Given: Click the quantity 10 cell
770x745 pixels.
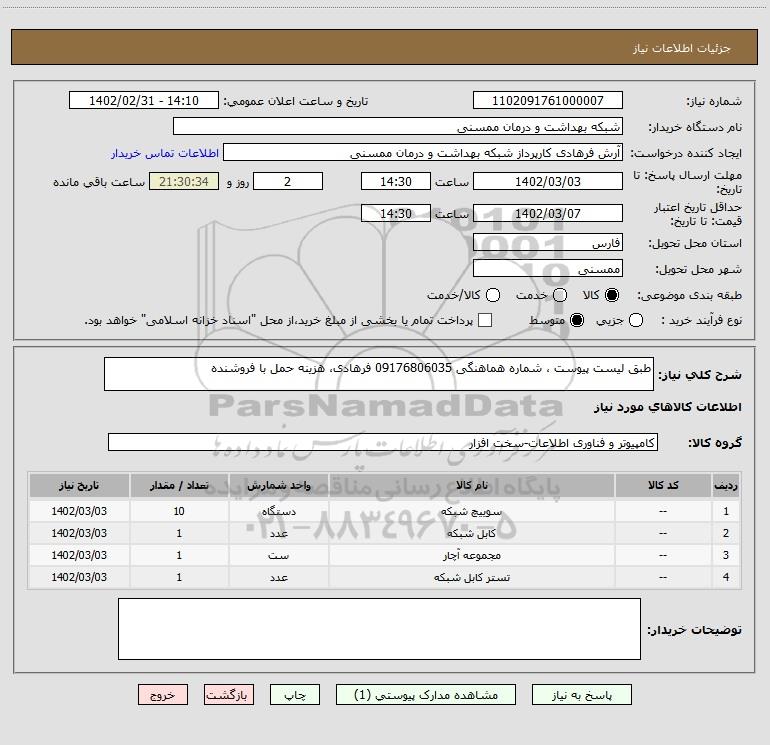Looking at the screenshot, I should point(179,511).
